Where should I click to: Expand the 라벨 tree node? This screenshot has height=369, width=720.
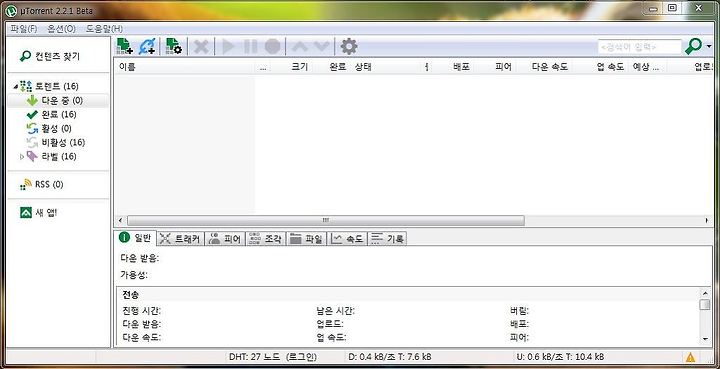(22, 157)
